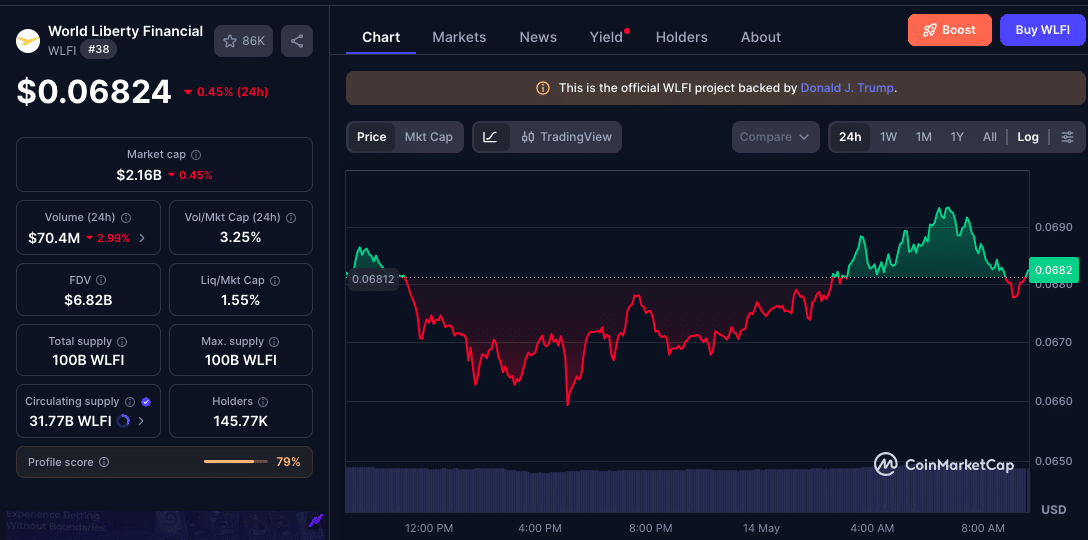
Task: Click the Vol/Mkt Cap (24h) info icon
Action: click(291, 217)
